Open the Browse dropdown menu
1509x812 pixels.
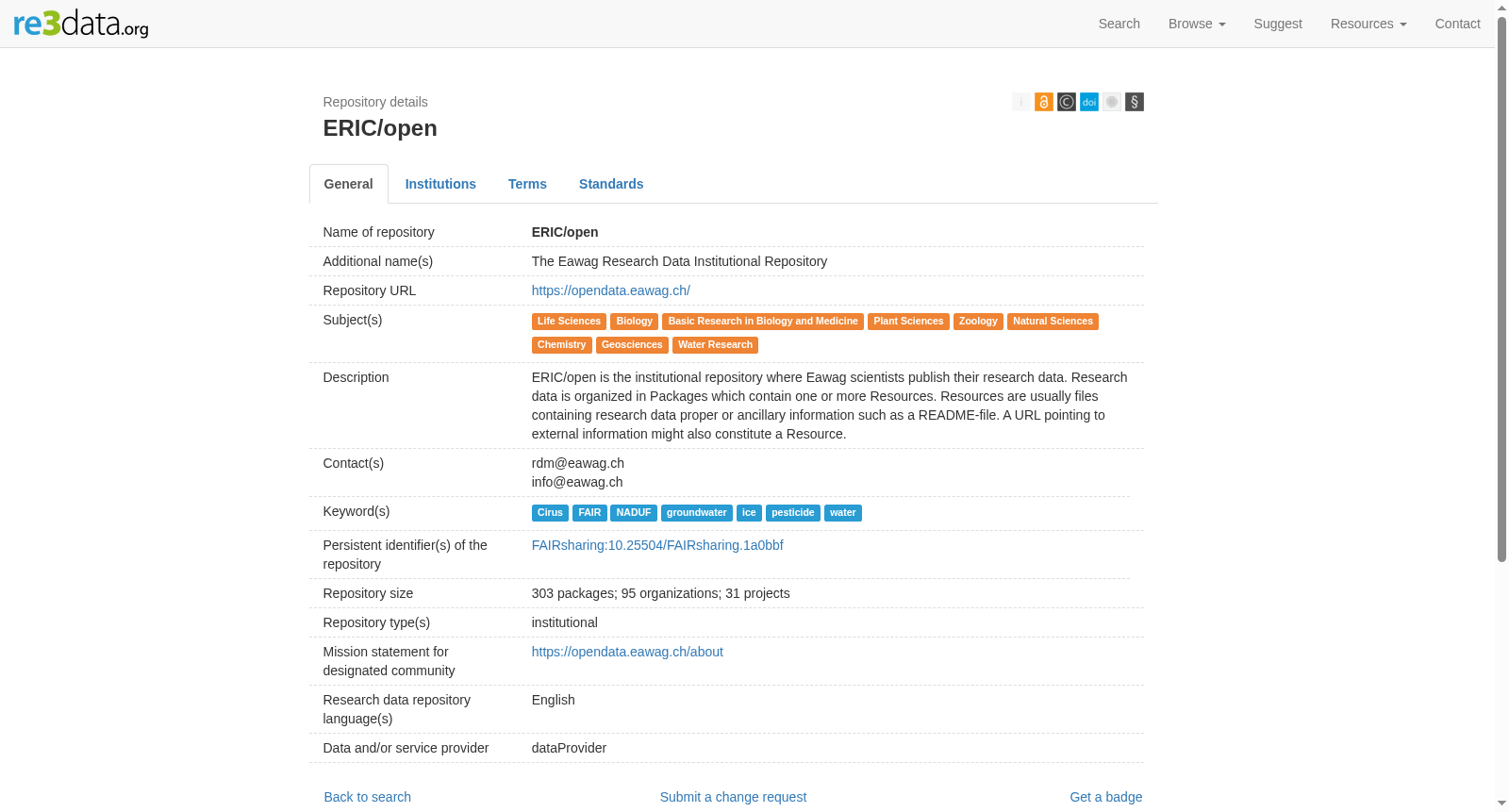[1197, 24]
